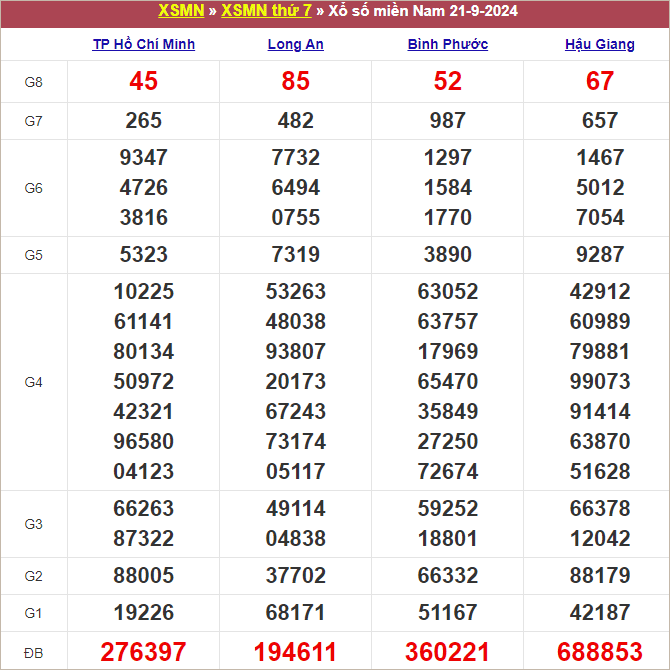Open the Hậu Giang province link

(x=600, y=44)
